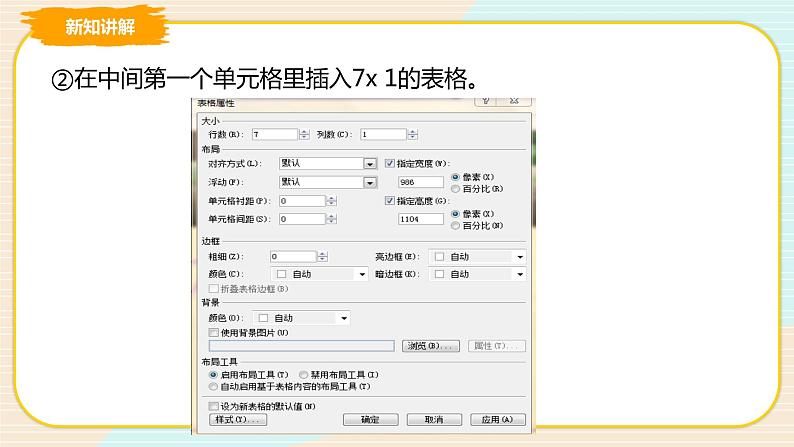Click the cell padding (单元格衬距) field
The image size is (794, 447).
click(302, 201)
